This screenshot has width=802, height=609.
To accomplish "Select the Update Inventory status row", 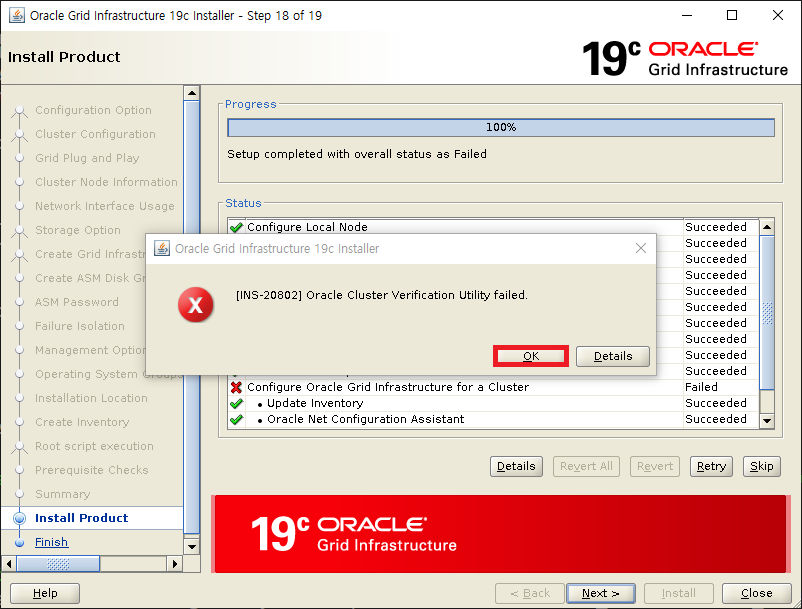I will pos(493,403).
